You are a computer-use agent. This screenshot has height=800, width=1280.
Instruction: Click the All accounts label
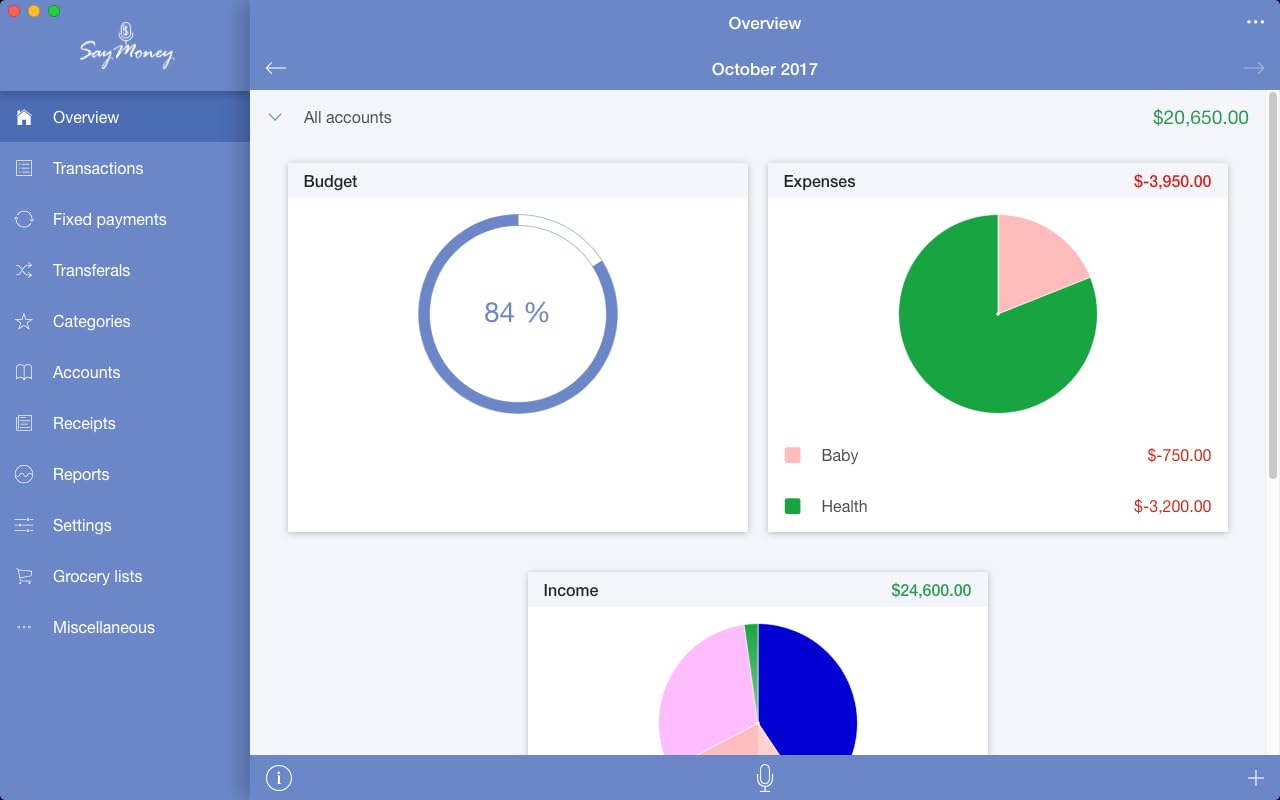click(x=348, y=117)
